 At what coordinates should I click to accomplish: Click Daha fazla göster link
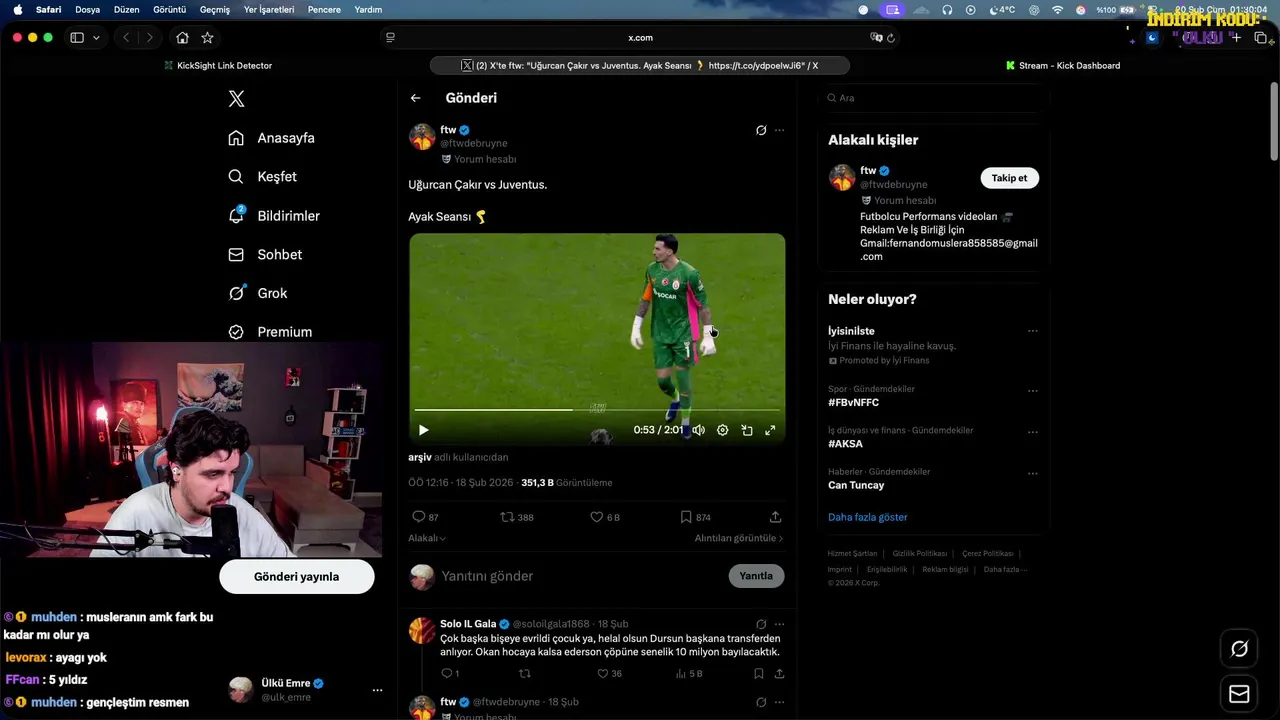[868, 517]
